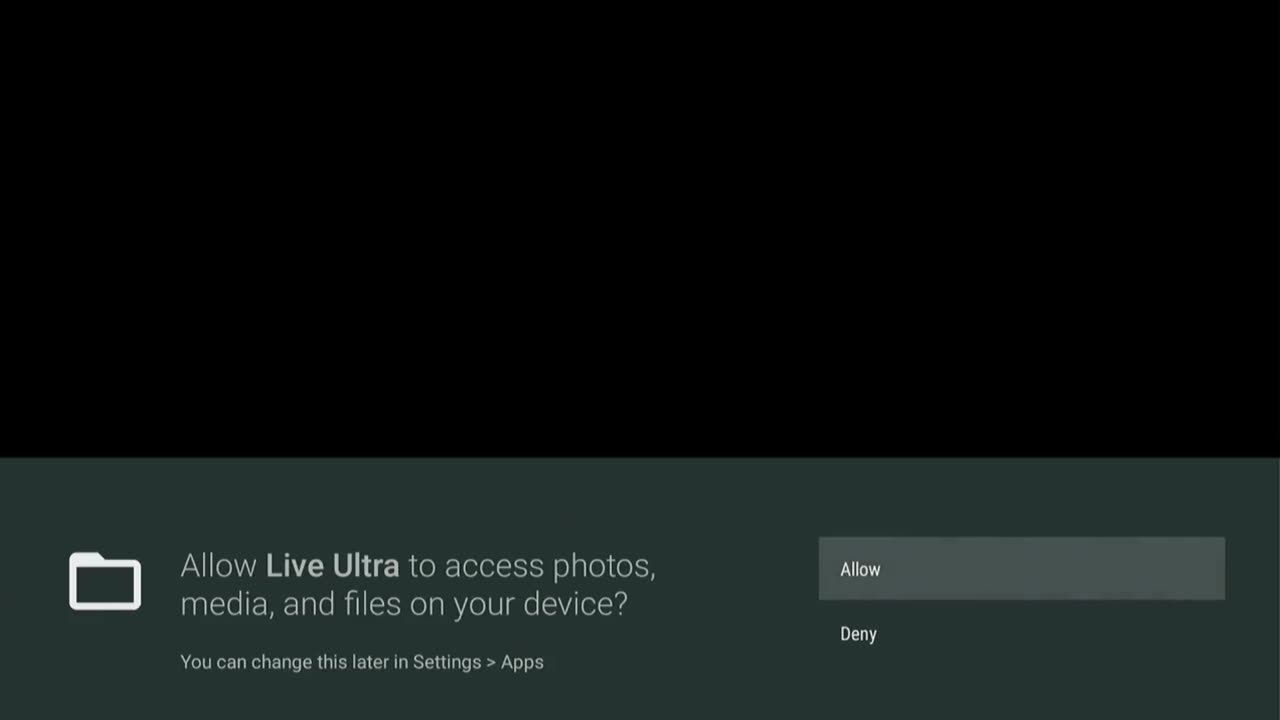The width and height of the screenshot is (1280, 720).
Task: Click the Deny menu entry below Allow
Action: (x=1021, y=634)
